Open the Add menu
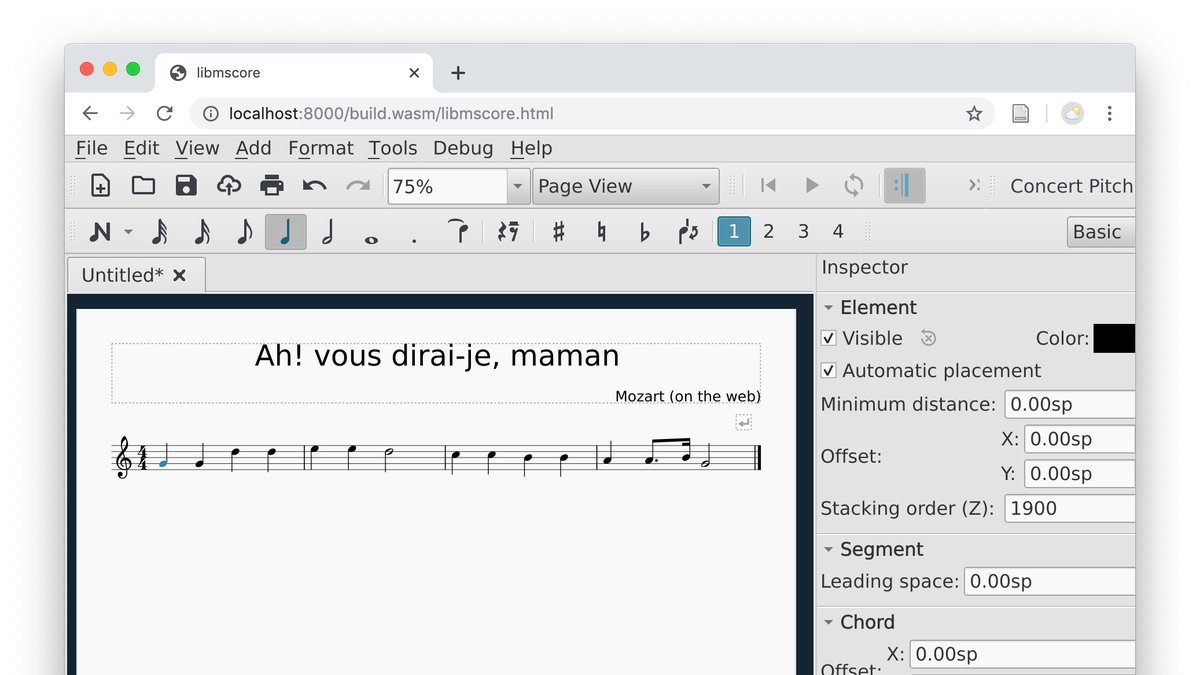The width and height of the screenshot is (1200, 675). point(253,148)
